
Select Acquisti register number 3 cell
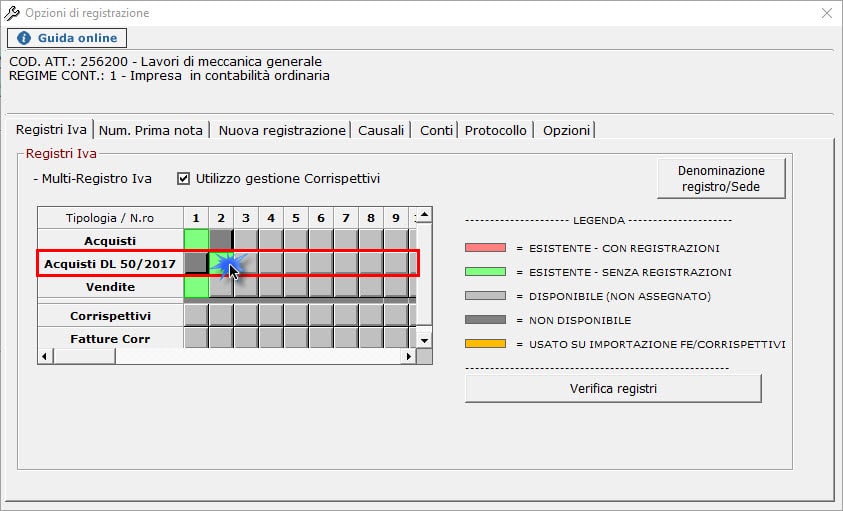pyautogui.click(x=246, y=240)
